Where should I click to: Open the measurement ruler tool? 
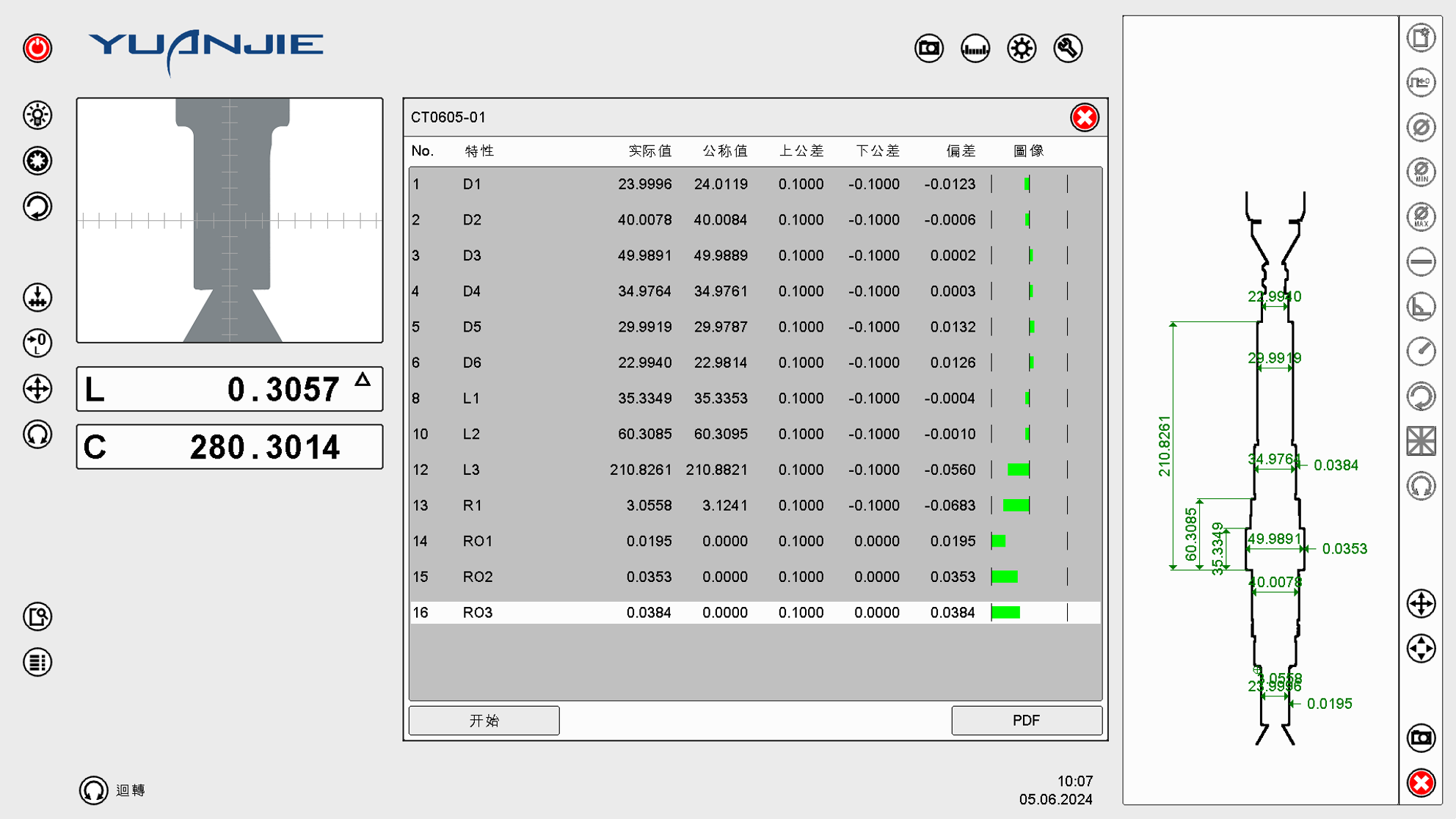click(975, 48)
